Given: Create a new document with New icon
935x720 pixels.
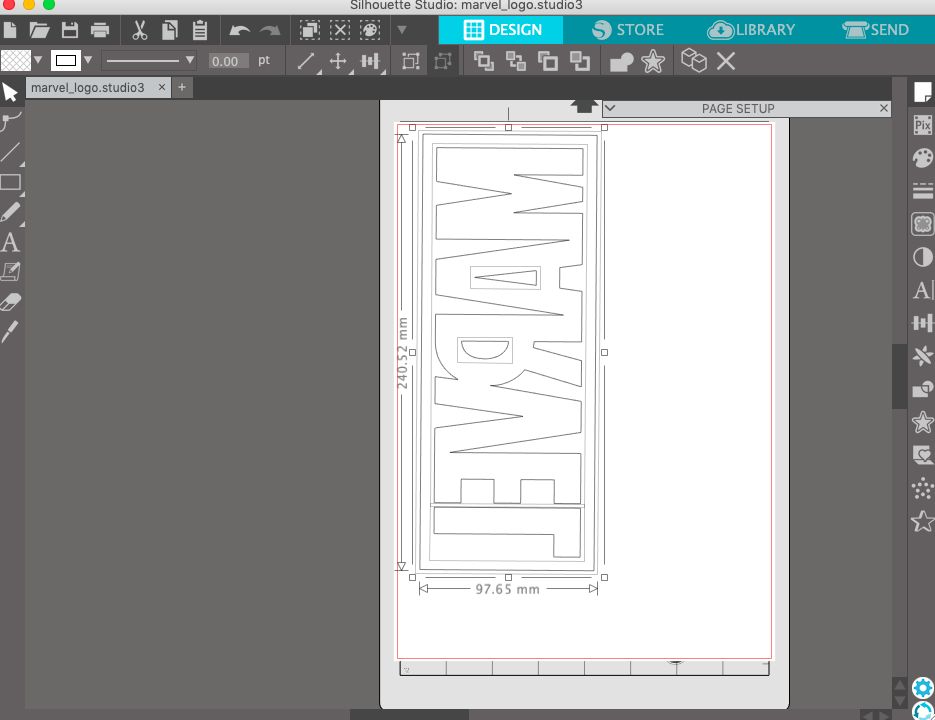Looking at the screenshot, I should 10,30.
